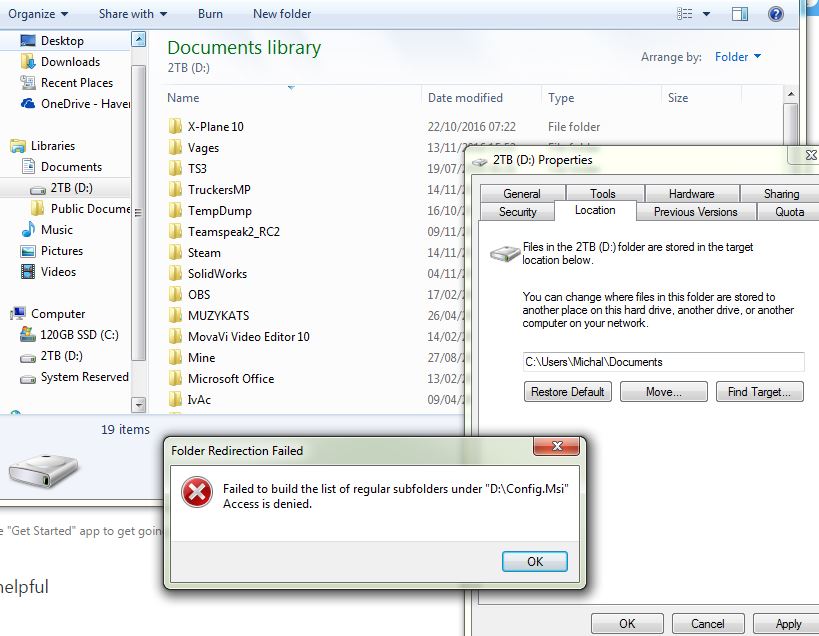
Task: Open the Organize menu
Action: tap(38, 14)
